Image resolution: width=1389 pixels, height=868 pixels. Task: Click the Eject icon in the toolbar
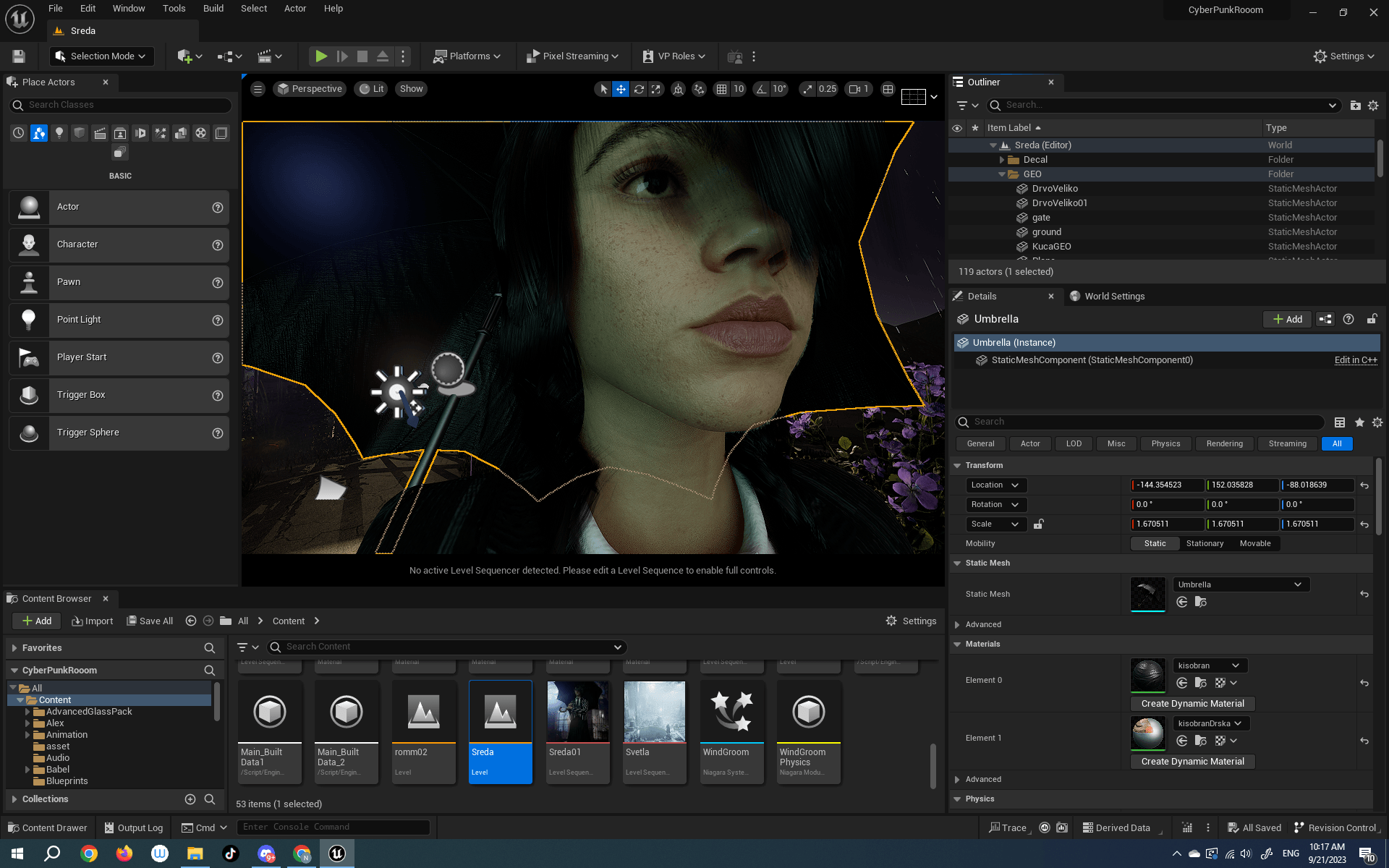click(x=383, y=56)
